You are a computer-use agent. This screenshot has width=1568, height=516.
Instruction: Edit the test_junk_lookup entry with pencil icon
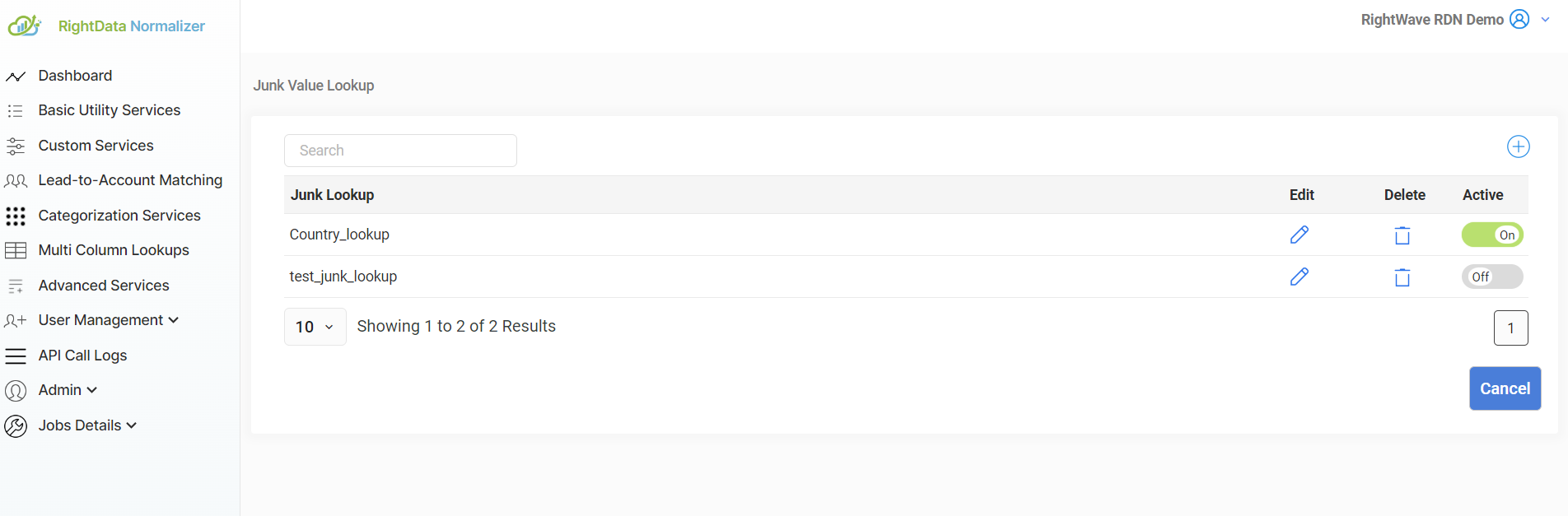(x=1300, y=277)
